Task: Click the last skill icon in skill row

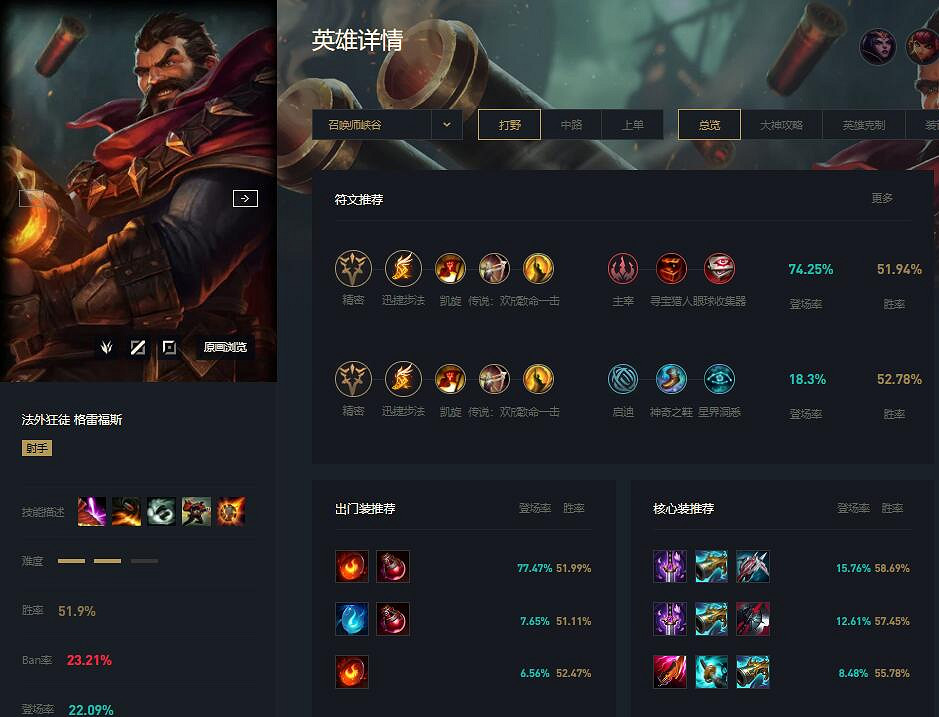Action: 231,512
